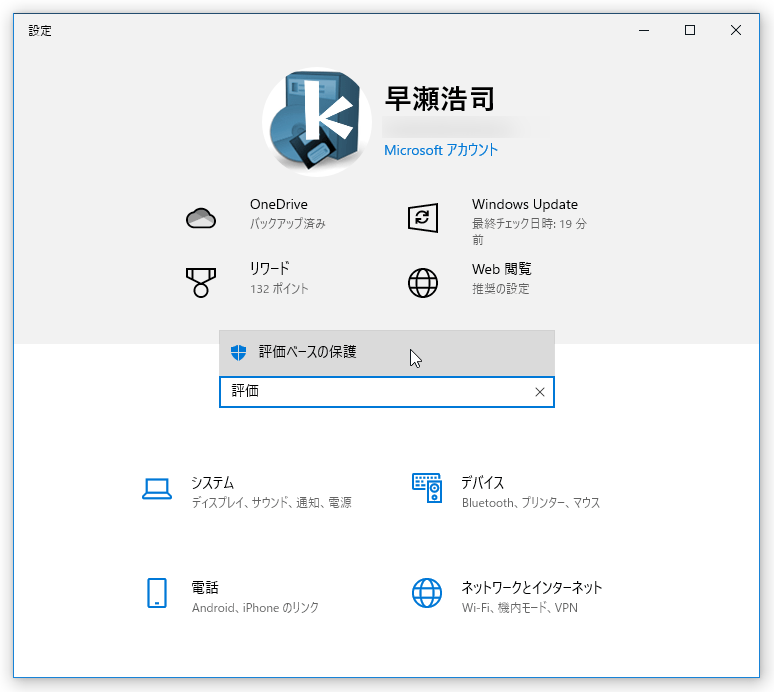
Task: Open ネットワークとインターネット settings category
Action: (x=532, y=587)
